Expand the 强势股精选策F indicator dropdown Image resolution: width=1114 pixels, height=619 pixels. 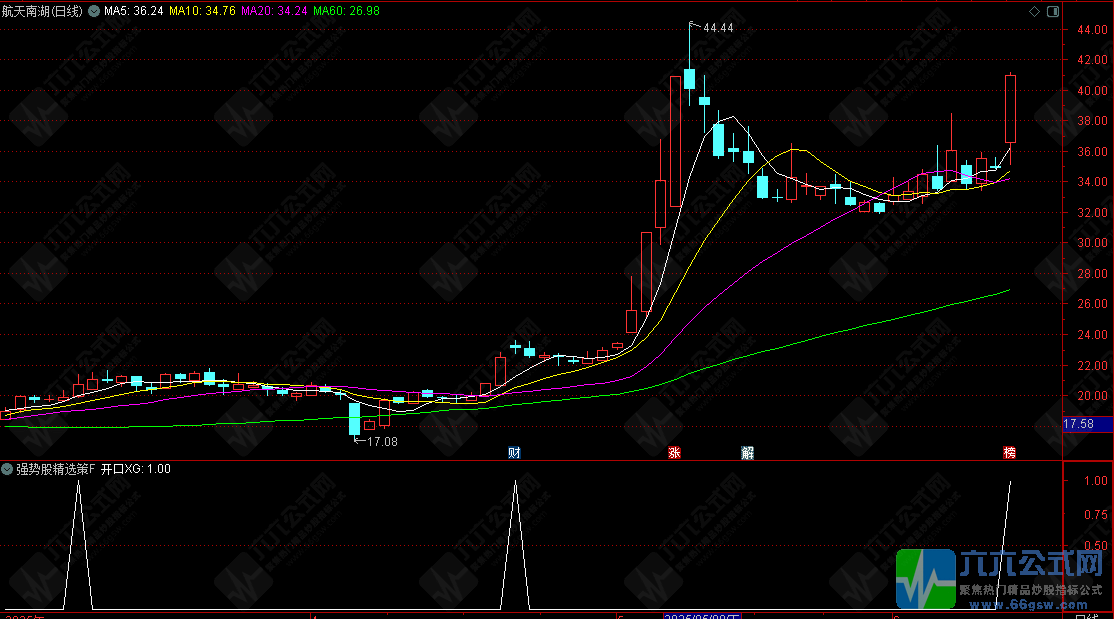(x=7, y=469)
